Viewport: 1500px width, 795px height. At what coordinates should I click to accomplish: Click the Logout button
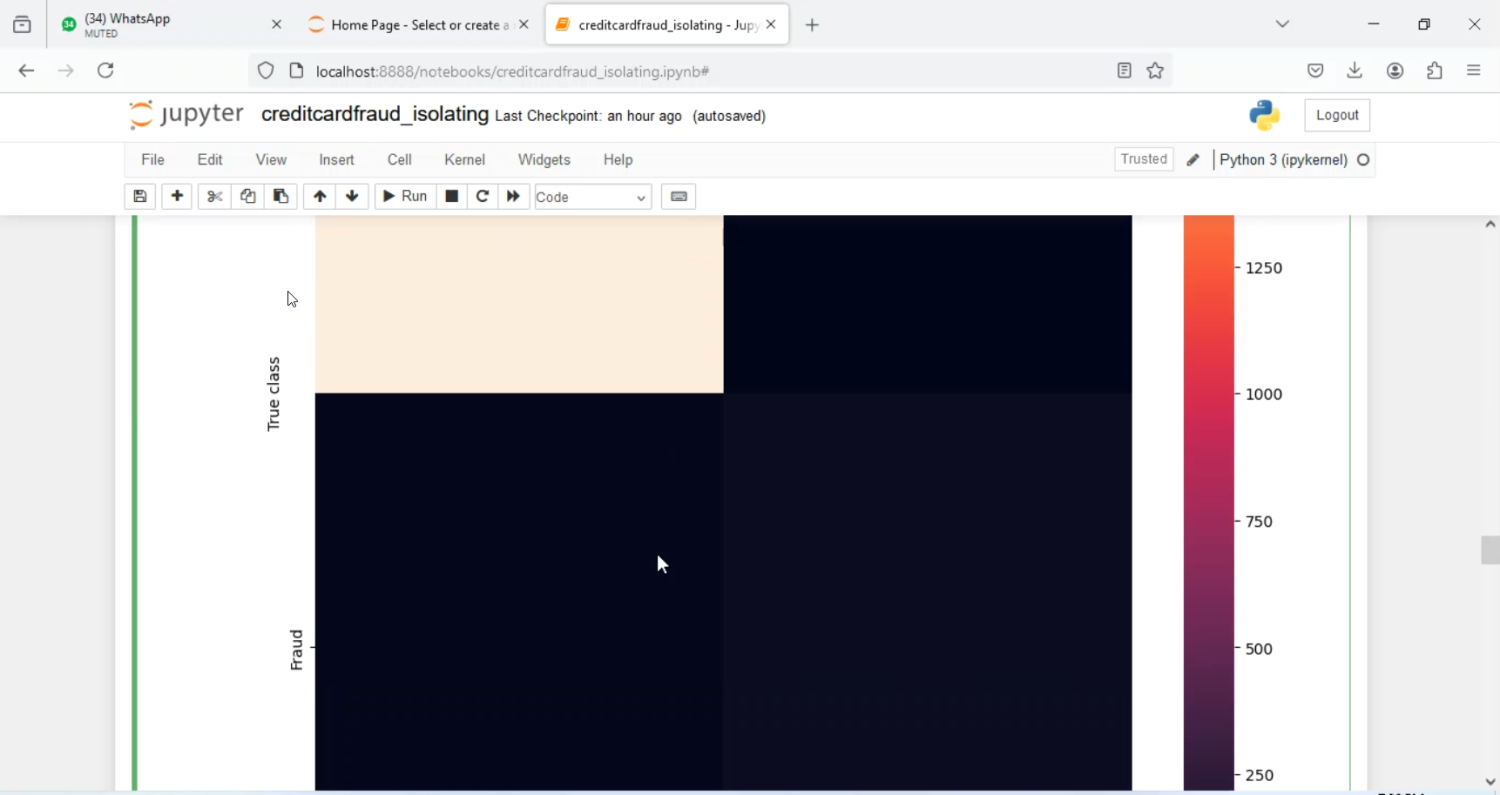point(1337,116)
